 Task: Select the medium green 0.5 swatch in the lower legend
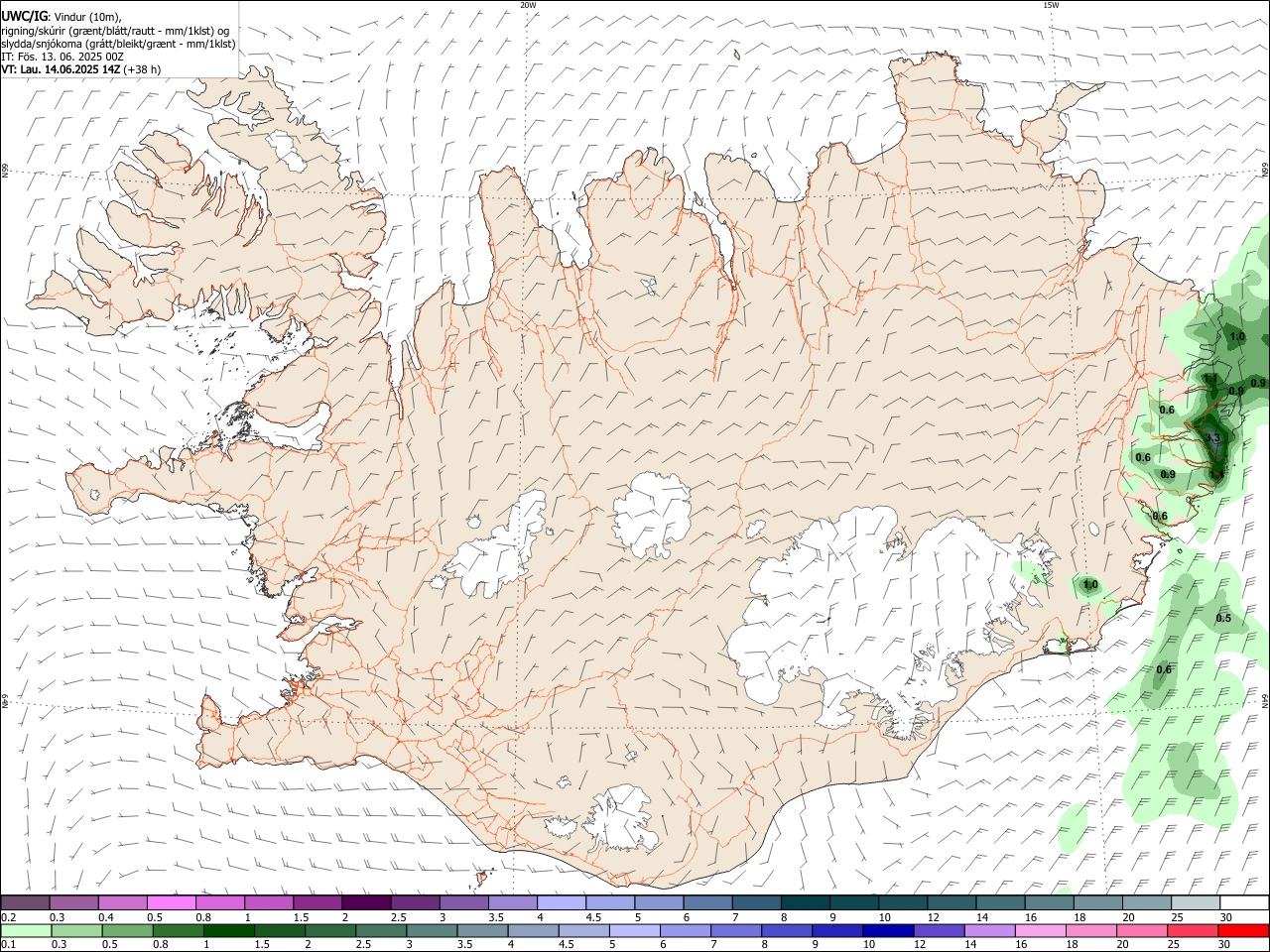click(x=127, y=930)
